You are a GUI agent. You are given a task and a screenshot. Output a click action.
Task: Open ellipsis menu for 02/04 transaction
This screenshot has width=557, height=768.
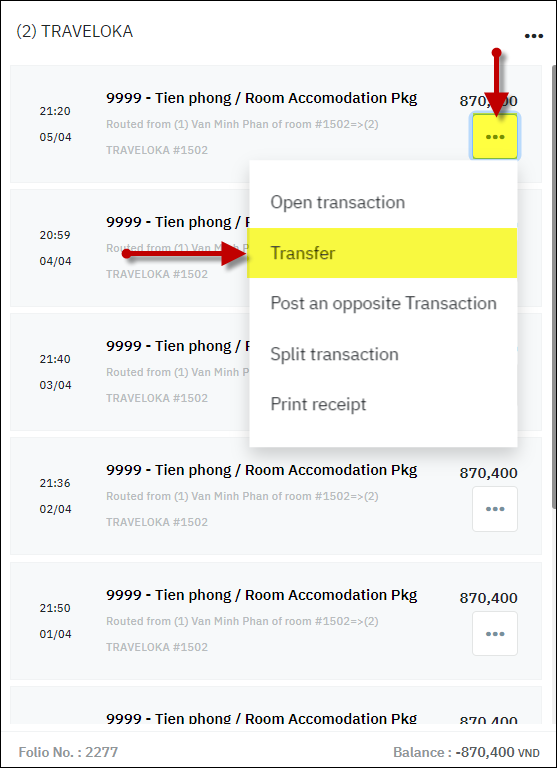pos(495,509)
